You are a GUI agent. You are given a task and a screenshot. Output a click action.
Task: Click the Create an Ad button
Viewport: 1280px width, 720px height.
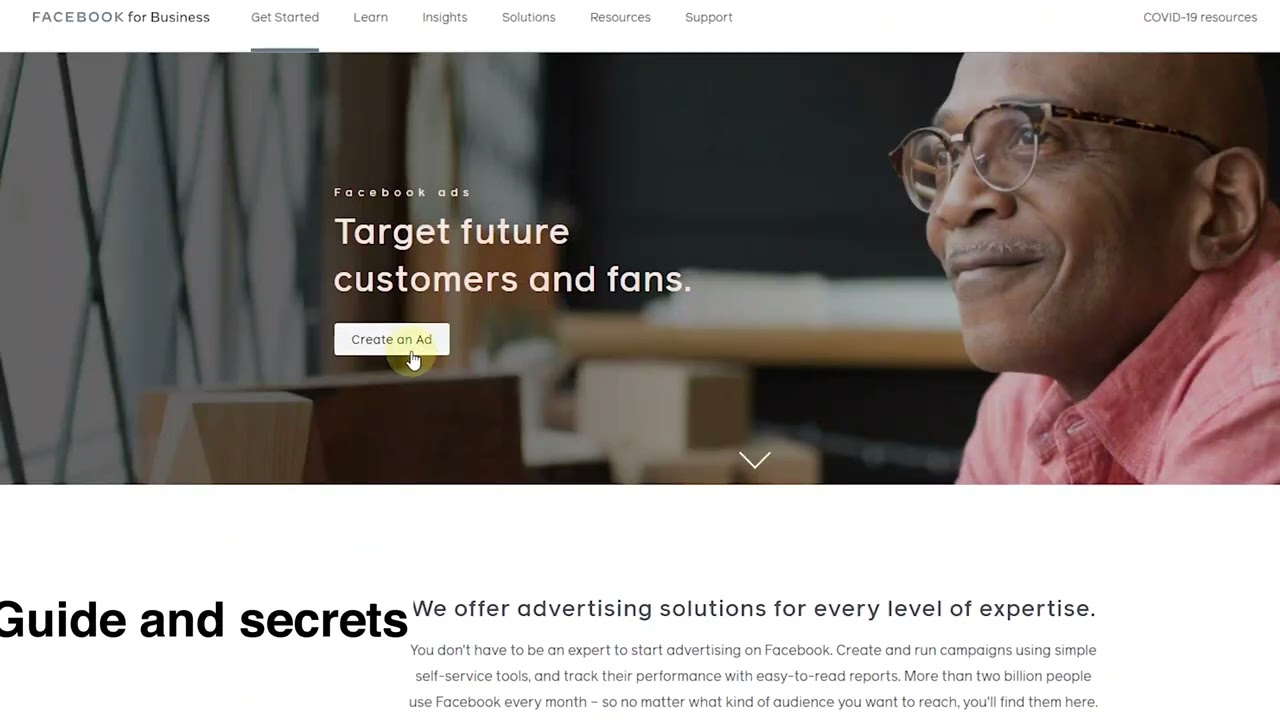[x=392, y=339]
